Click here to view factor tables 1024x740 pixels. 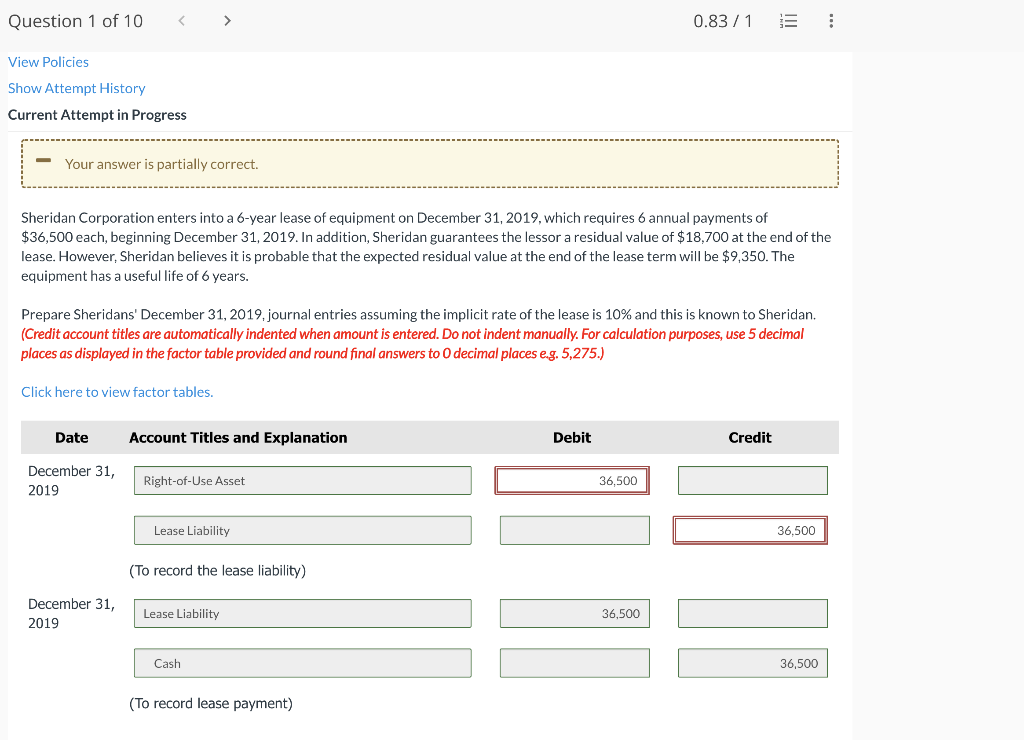click(x=117, y=392)
